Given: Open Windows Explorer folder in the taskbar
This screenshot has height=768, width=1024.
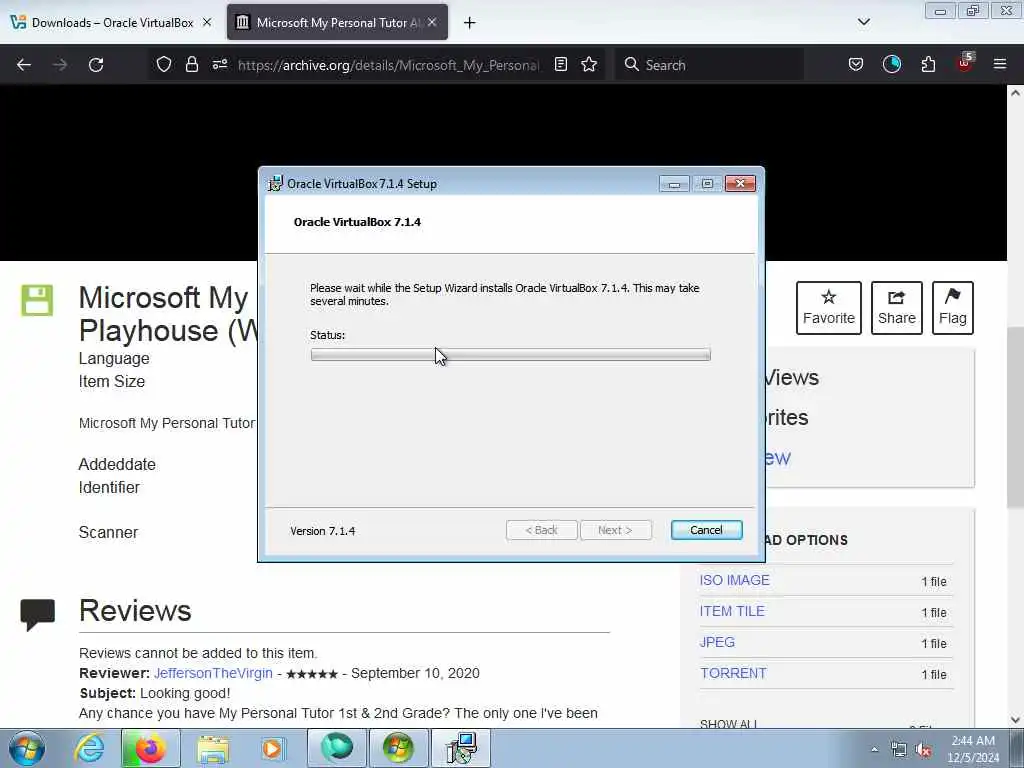Looking at the screenshot, I should 212,748.
